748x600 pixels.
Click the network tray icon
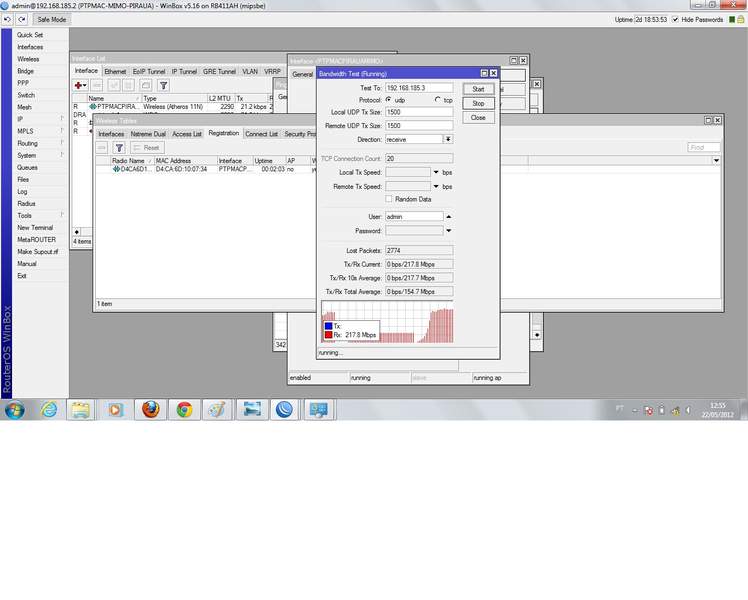pyautogui.click(x=675, y=410)
